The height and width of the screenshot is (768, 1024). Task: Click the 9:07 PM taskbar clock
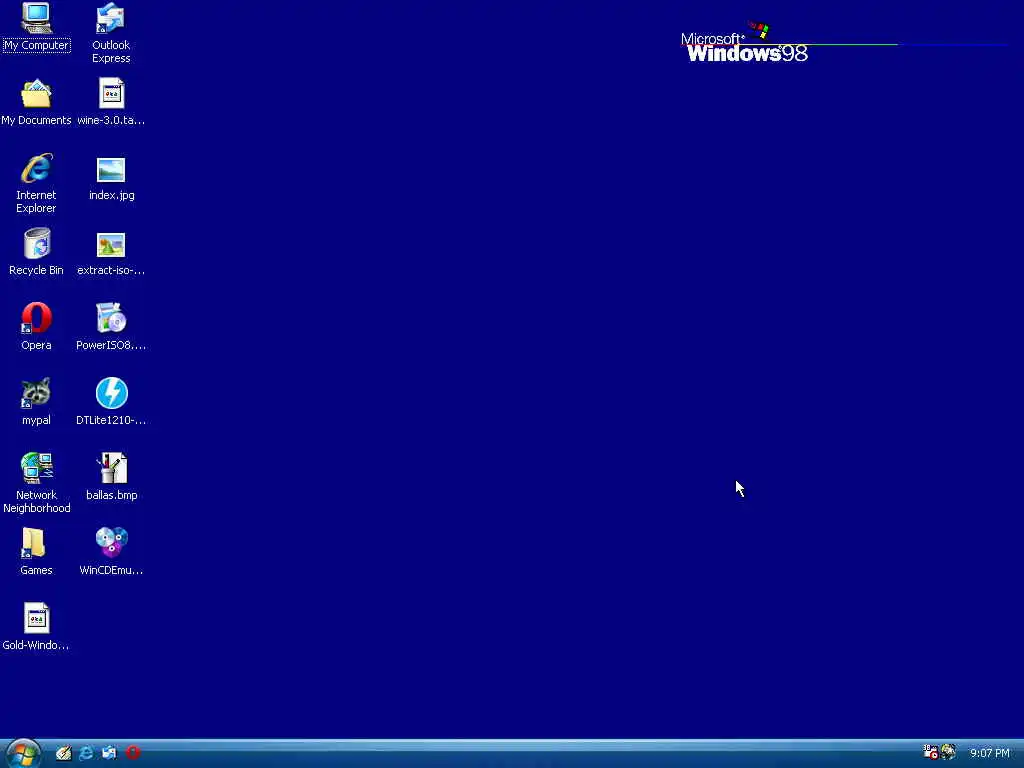(989, 753)
